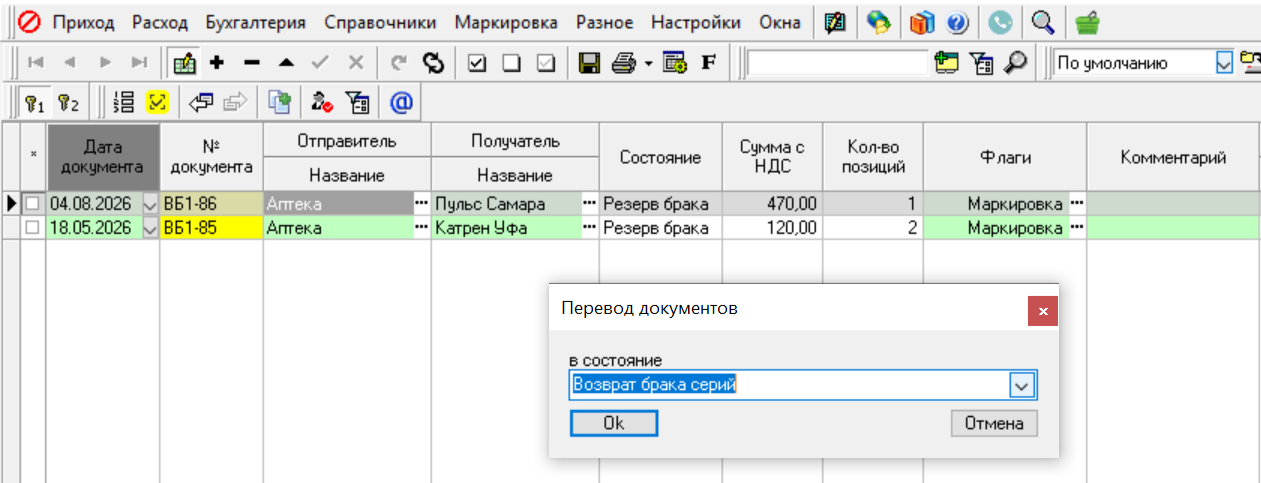This screenshot has width=1261, height=483.
Task: Click the Сумма с НДС column header
Action: 772,157
